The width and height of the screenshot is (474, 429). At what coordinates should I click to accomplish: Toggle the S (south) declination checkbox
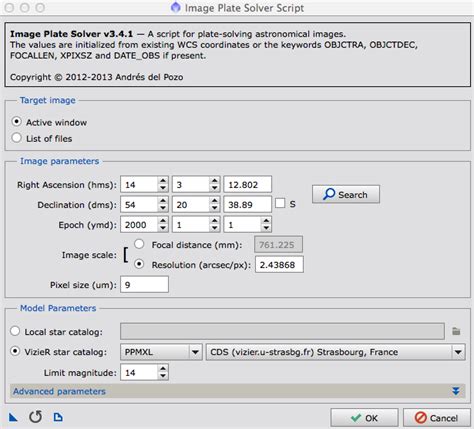click(280, 203)
